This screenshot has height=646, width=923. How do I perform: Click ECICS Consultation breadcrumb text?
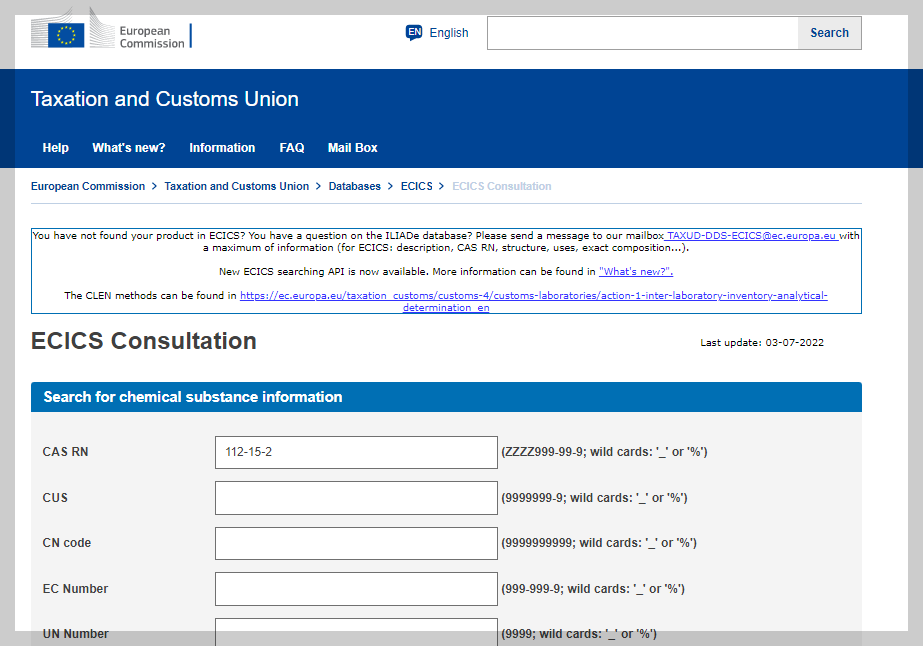tap(502, 186)
